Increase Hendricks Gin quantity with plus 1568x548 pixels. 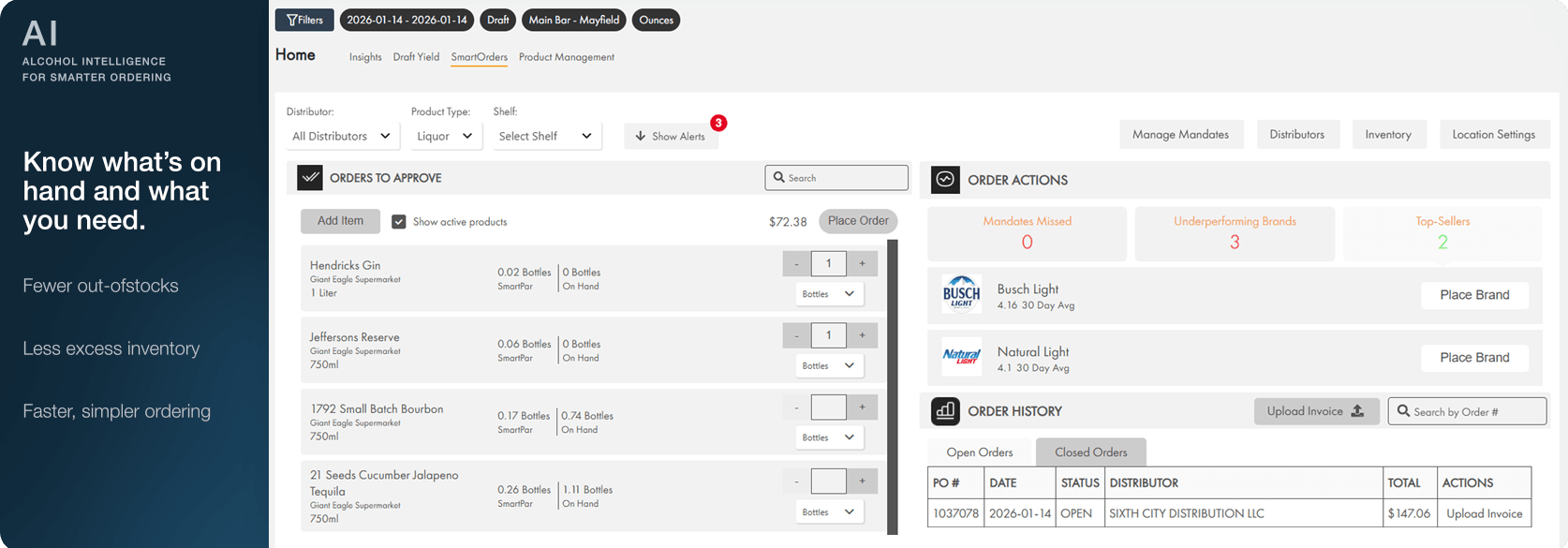(x=863, y=263)
